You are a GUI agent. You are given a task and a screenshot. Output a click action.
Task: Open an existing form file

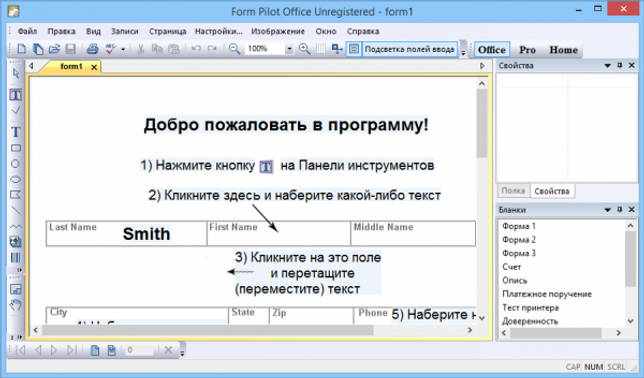click(x=54, y=49)
